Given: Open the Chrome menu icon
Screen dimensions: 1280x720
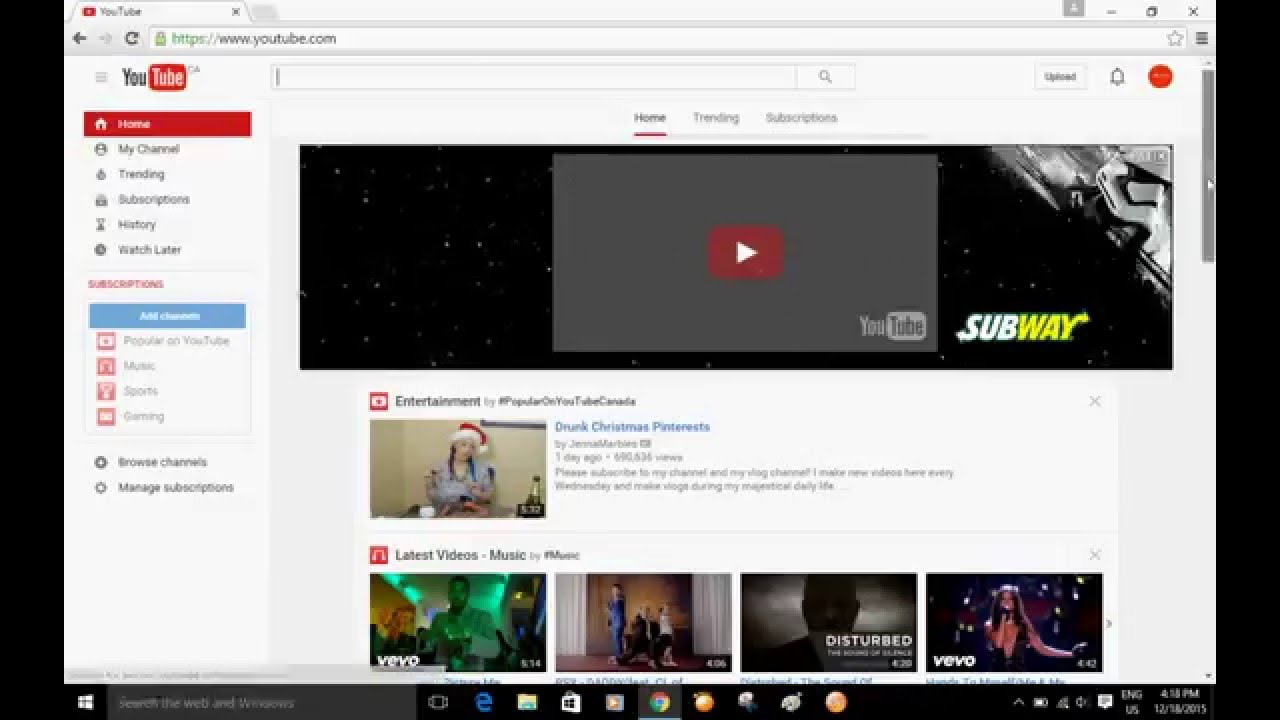Looking at the screenshot, I should [1201, 38].
